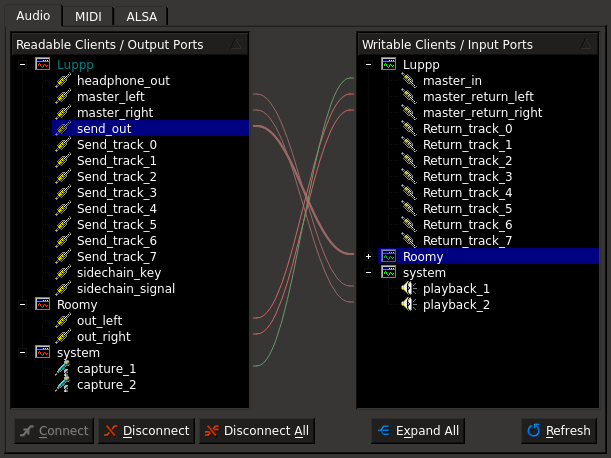This screenshot has width=611, height=458.
Task: Switch to the ALSA tab
Action: (x=141, y=17)
